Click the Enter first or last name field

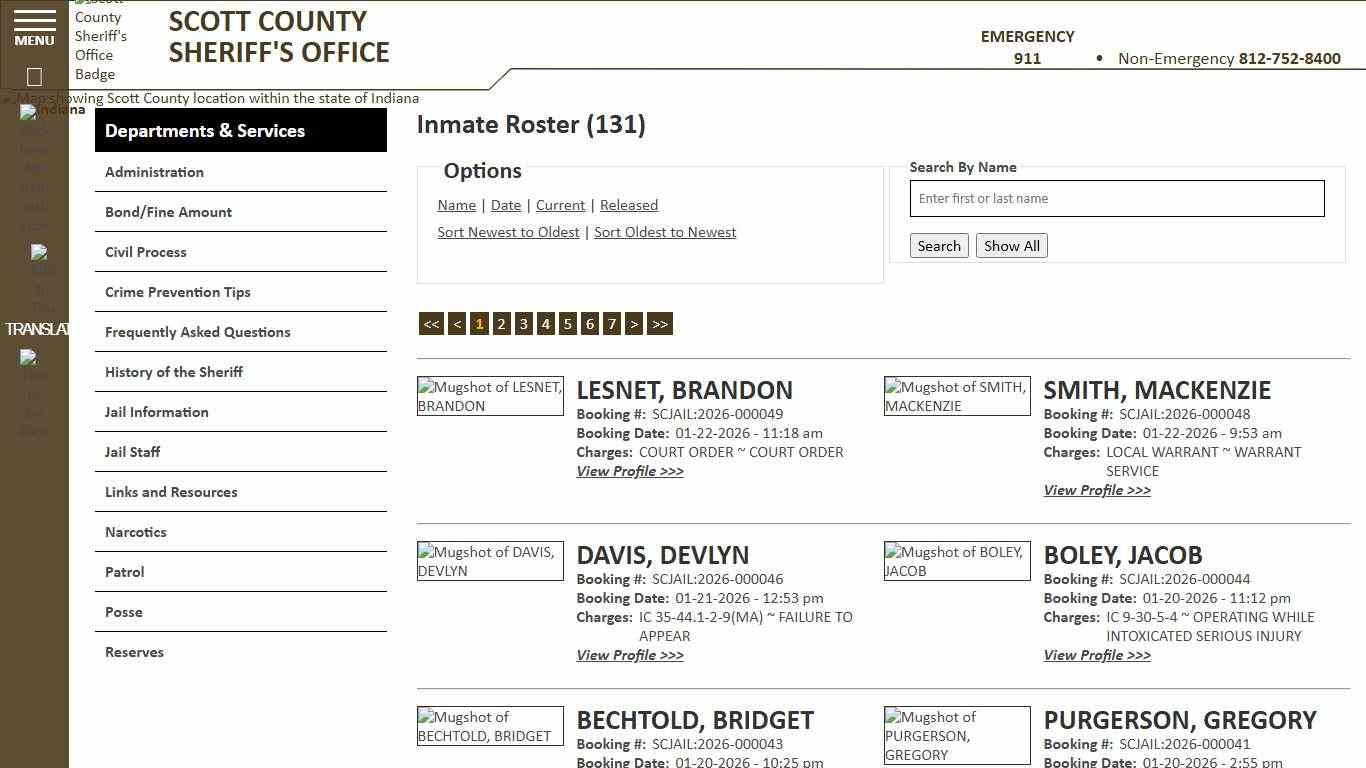pyautogui.click(x=1116, y=198)
